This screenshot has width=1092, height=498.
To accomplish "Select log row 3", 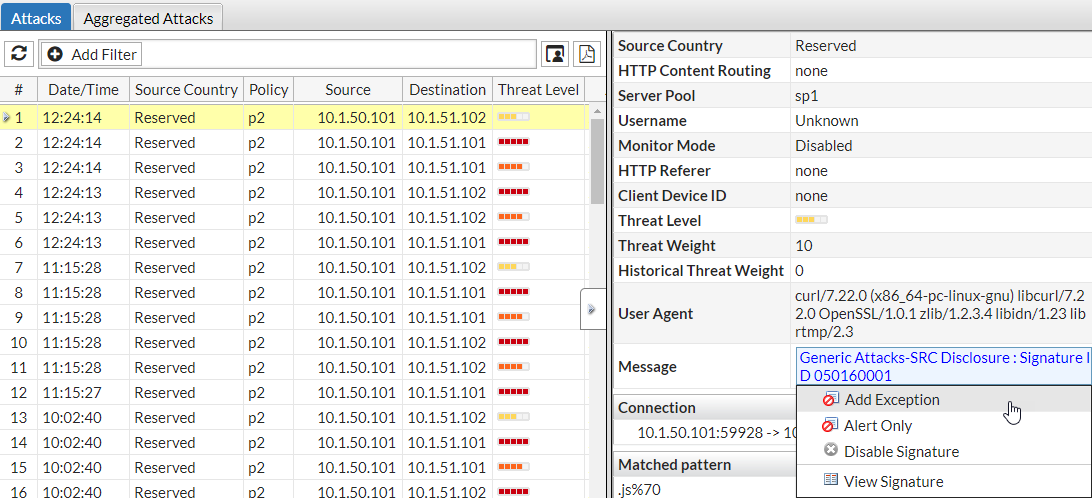I will pos(294,168).
